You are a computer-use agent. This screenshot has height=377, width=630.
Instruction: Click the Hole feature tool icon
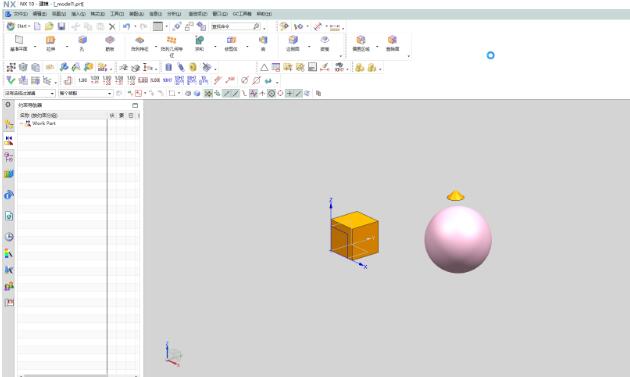82,43
